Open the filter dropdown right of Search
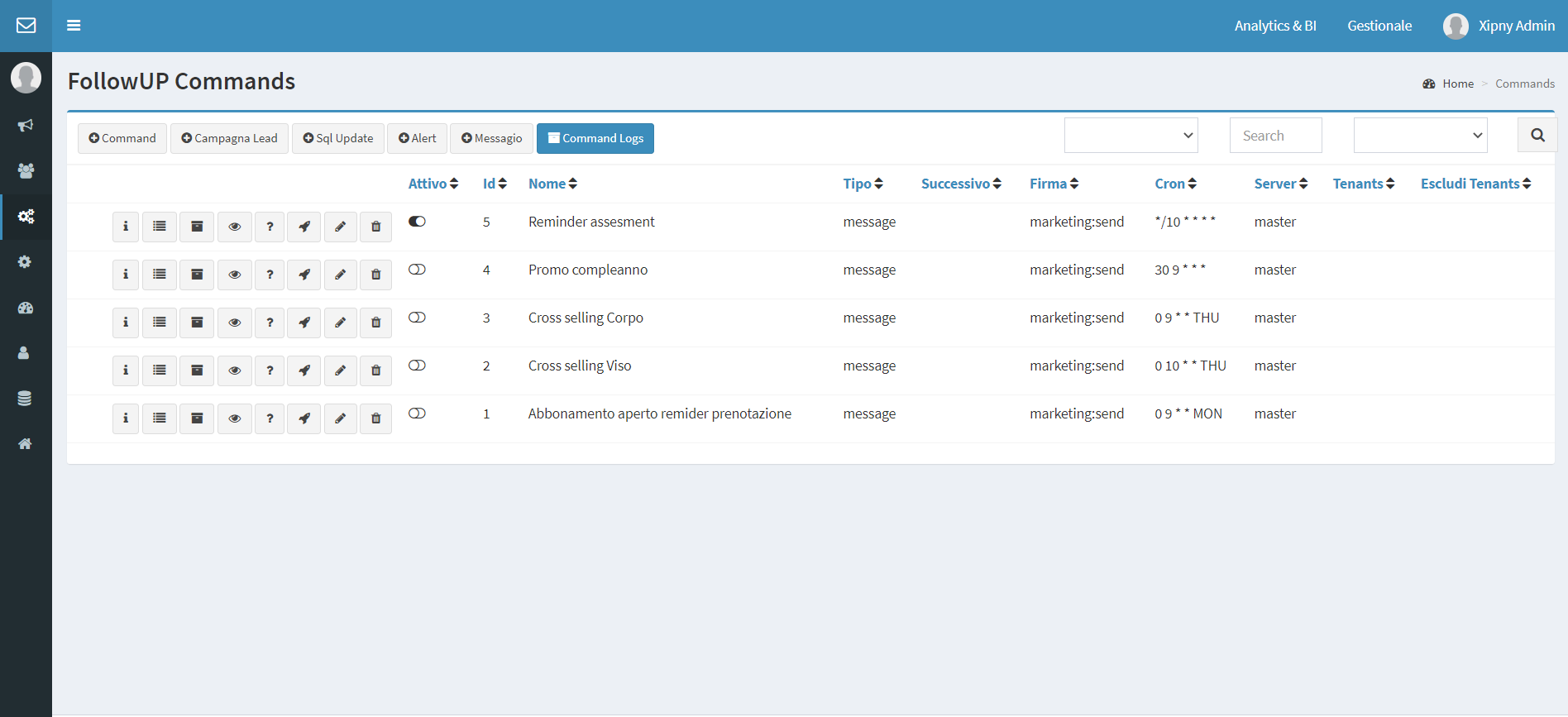This screenshot has width=1568, height=717. [1421, 135]
